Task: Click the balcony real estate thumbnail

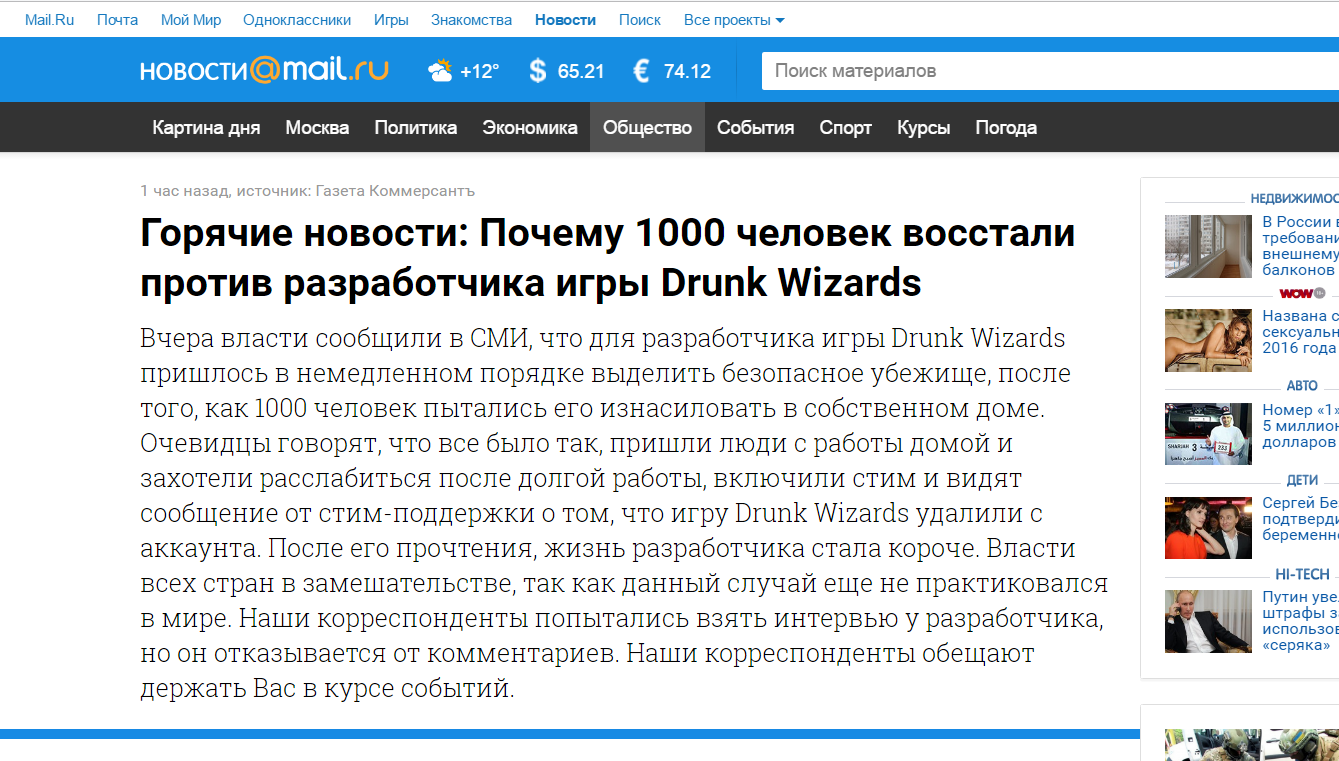Action: (1208, 246)
